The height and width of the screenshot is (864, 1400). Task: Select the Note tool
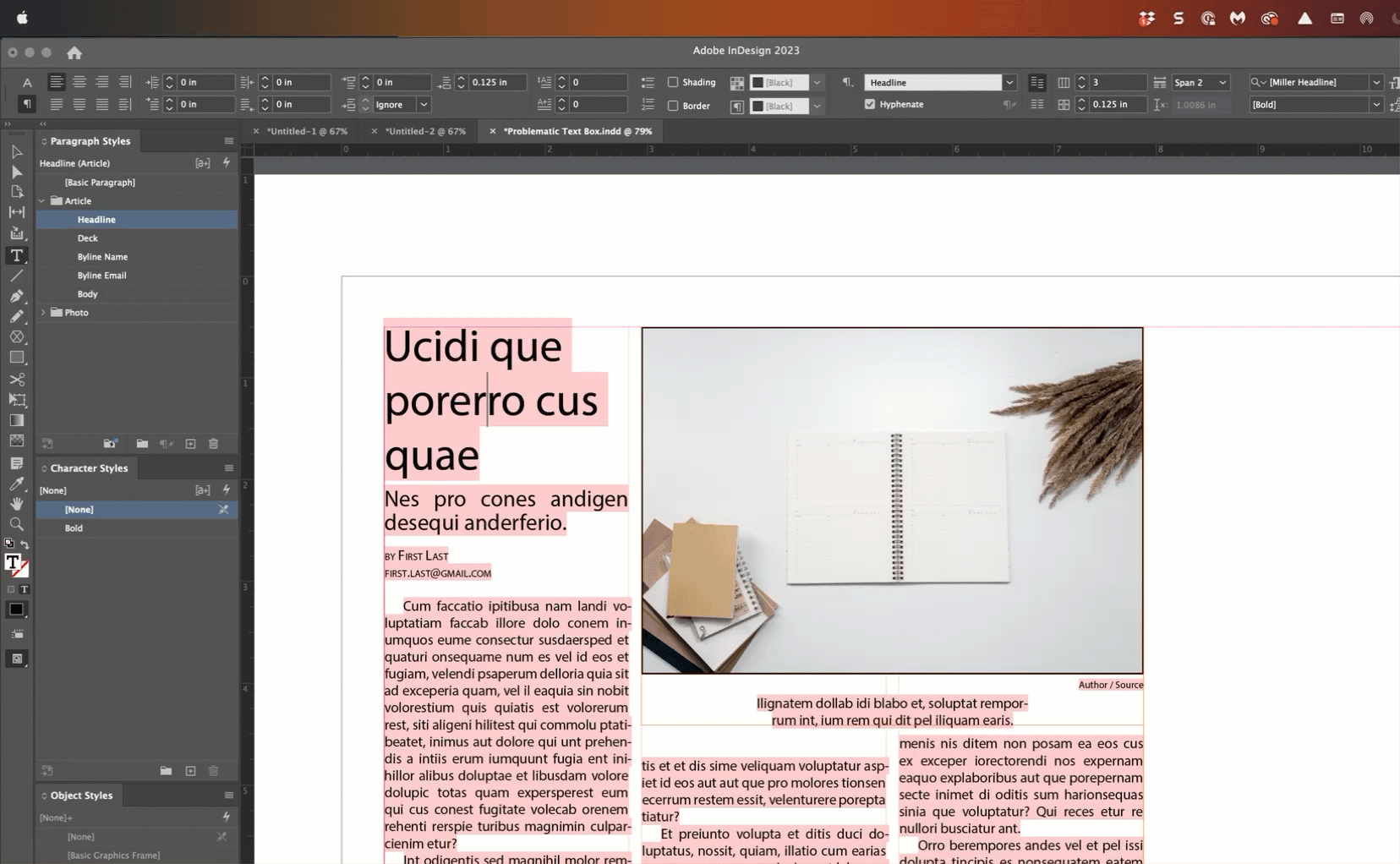point(16,463)
